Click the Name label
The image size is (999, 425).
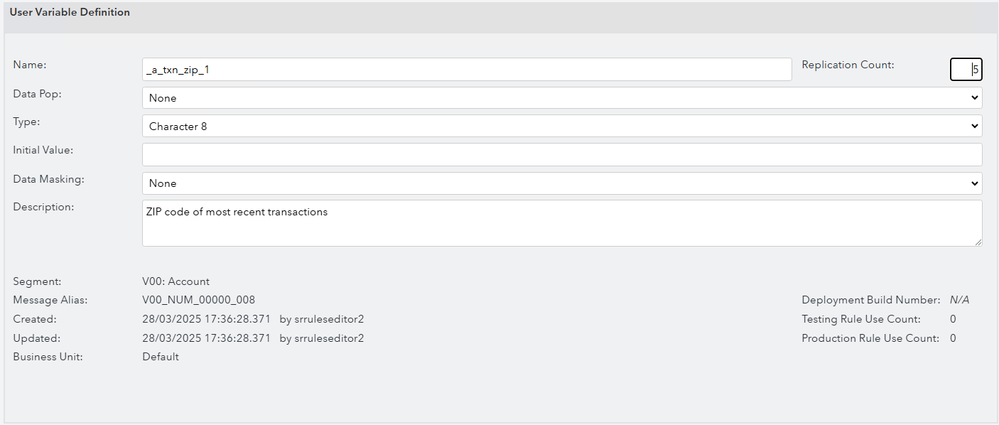[x=30, y=64]
